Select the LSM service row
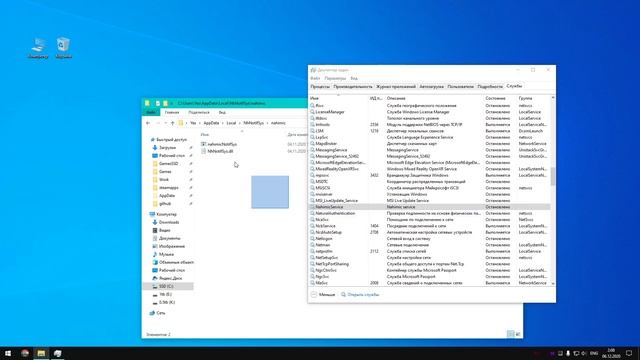Screen dimensions: 640x360 pyautogui.click(x=429, y=131)
